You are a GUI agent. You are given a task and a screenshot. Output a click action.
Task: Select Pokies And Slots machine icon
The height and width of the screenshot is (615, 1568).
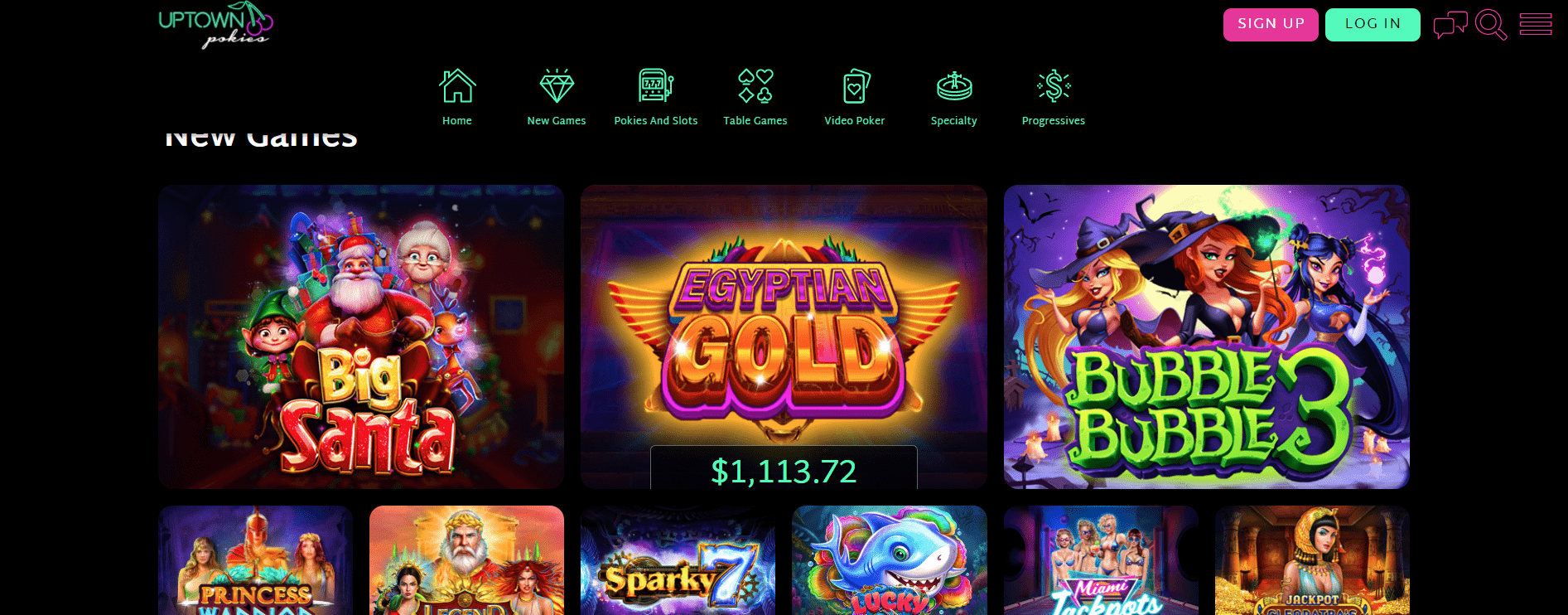(x=656, y=85)
